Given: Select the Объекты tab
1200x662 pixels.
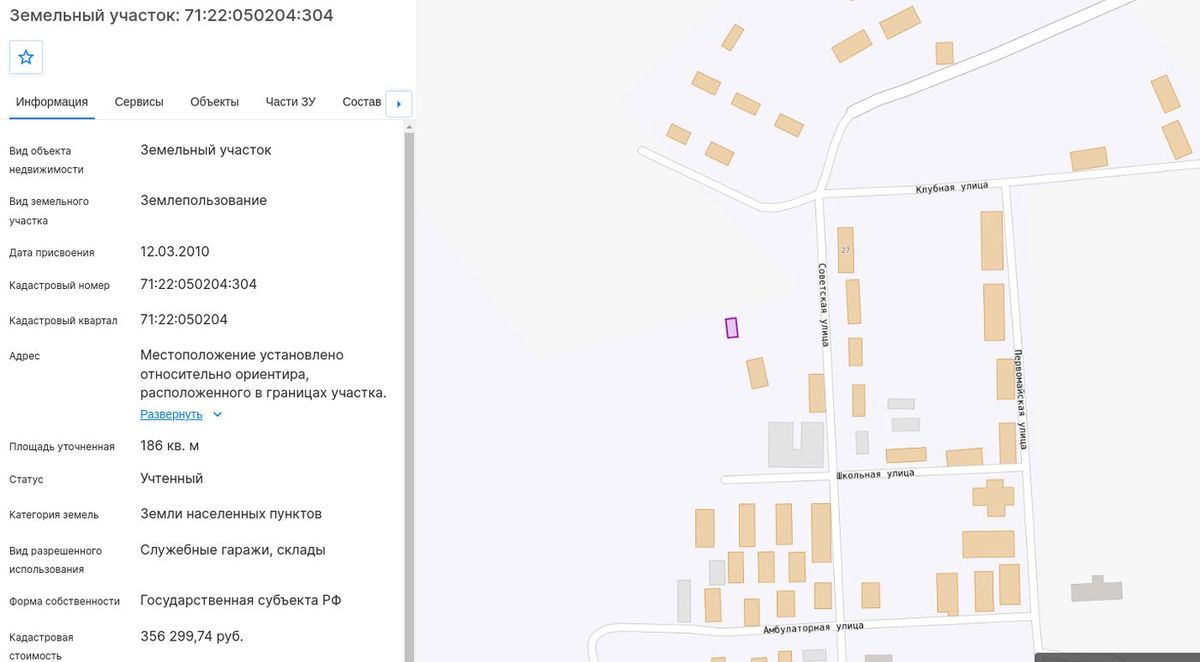Looking at the screenshot, I should (x=214, y=102).
